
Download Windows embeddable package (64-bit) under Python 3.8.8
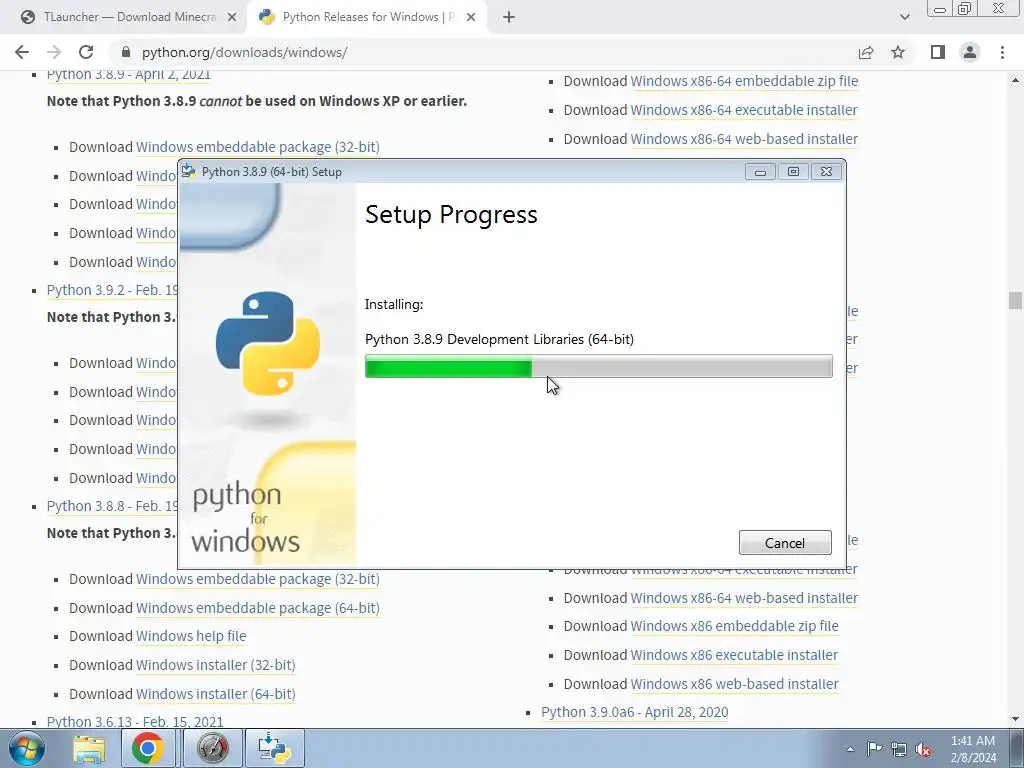[257, 608]
